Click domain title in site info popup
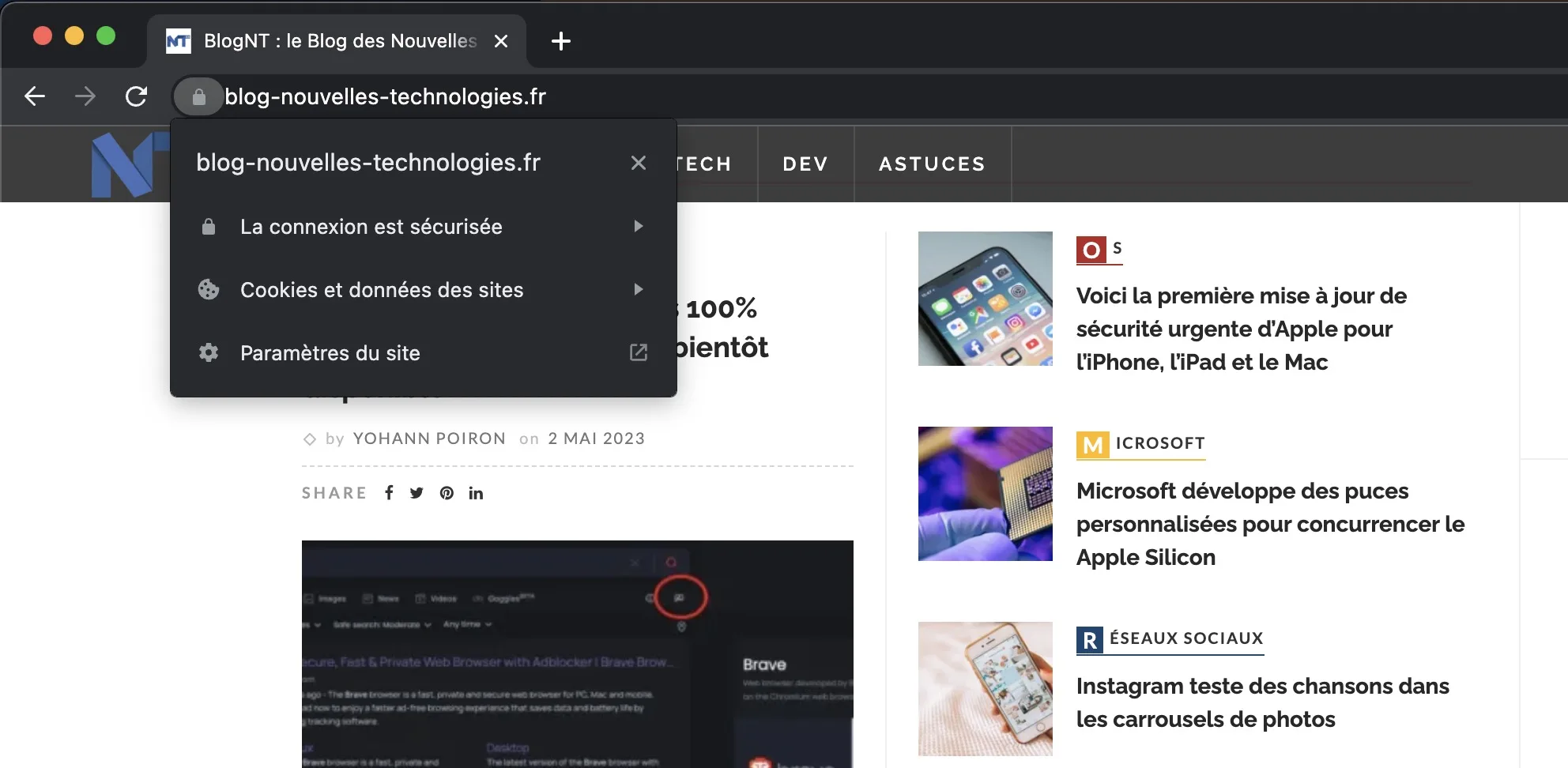Image resolution: width=1568 pixels, height=768 pixels. point(368,163)
